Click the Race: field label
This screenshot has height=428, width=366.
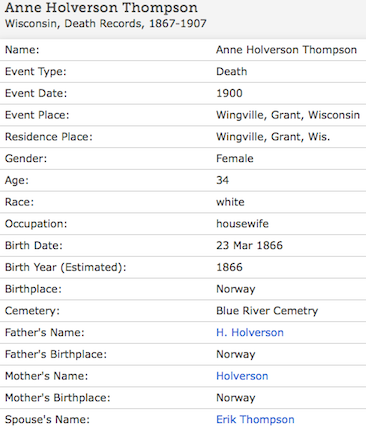coord(19,202)
